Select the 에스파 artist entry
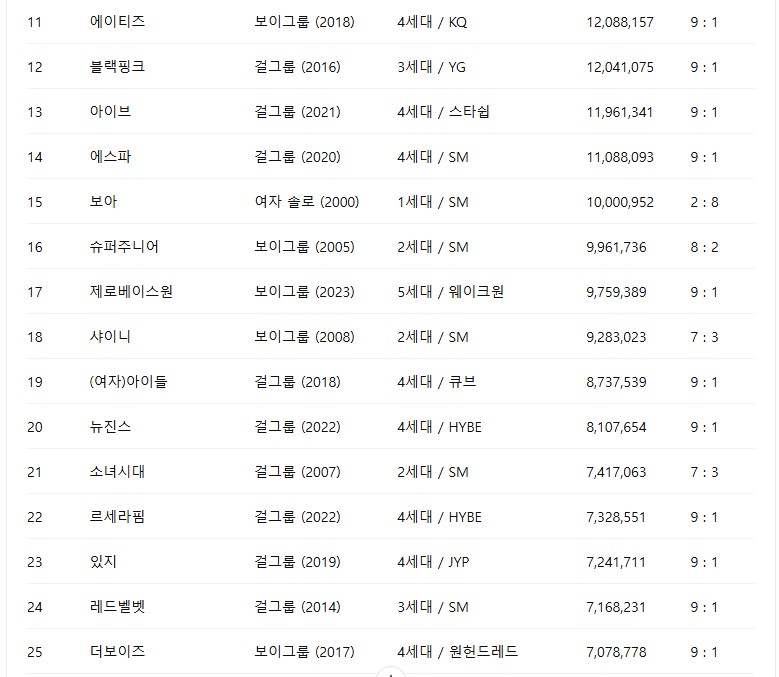The height and width of the screenshot is (677, 779). tap(110, 157)
